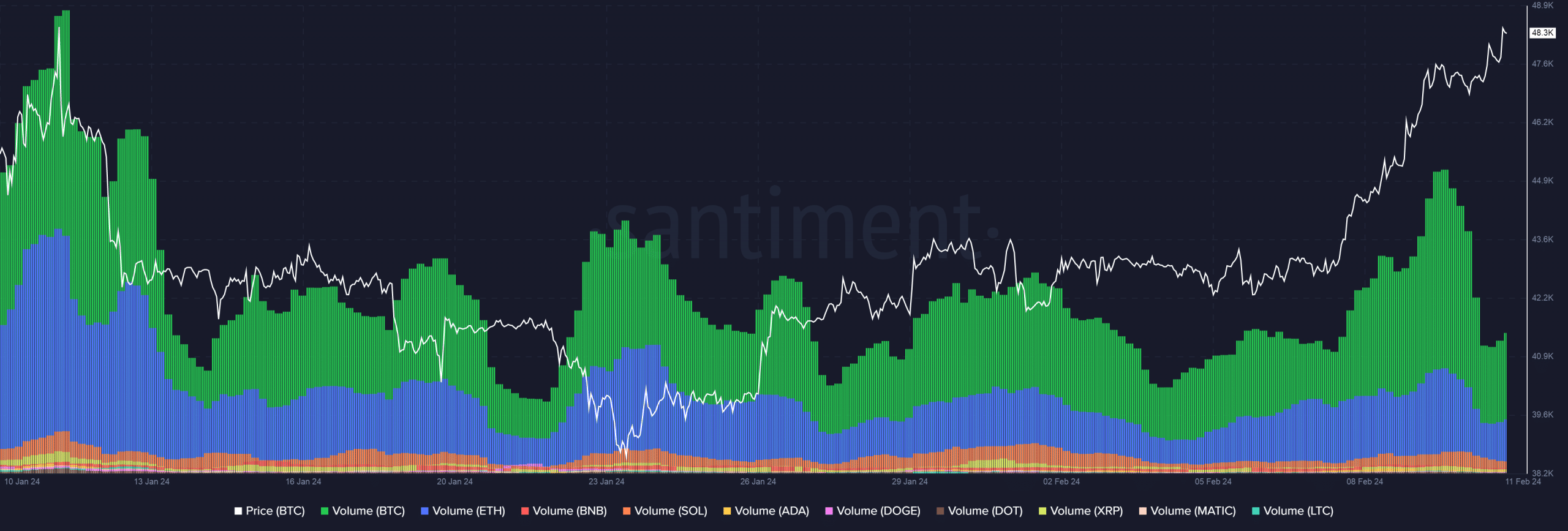Click the 40.9K price axis label
The width and height of the screenshot is (1568, 531).
1542,356
